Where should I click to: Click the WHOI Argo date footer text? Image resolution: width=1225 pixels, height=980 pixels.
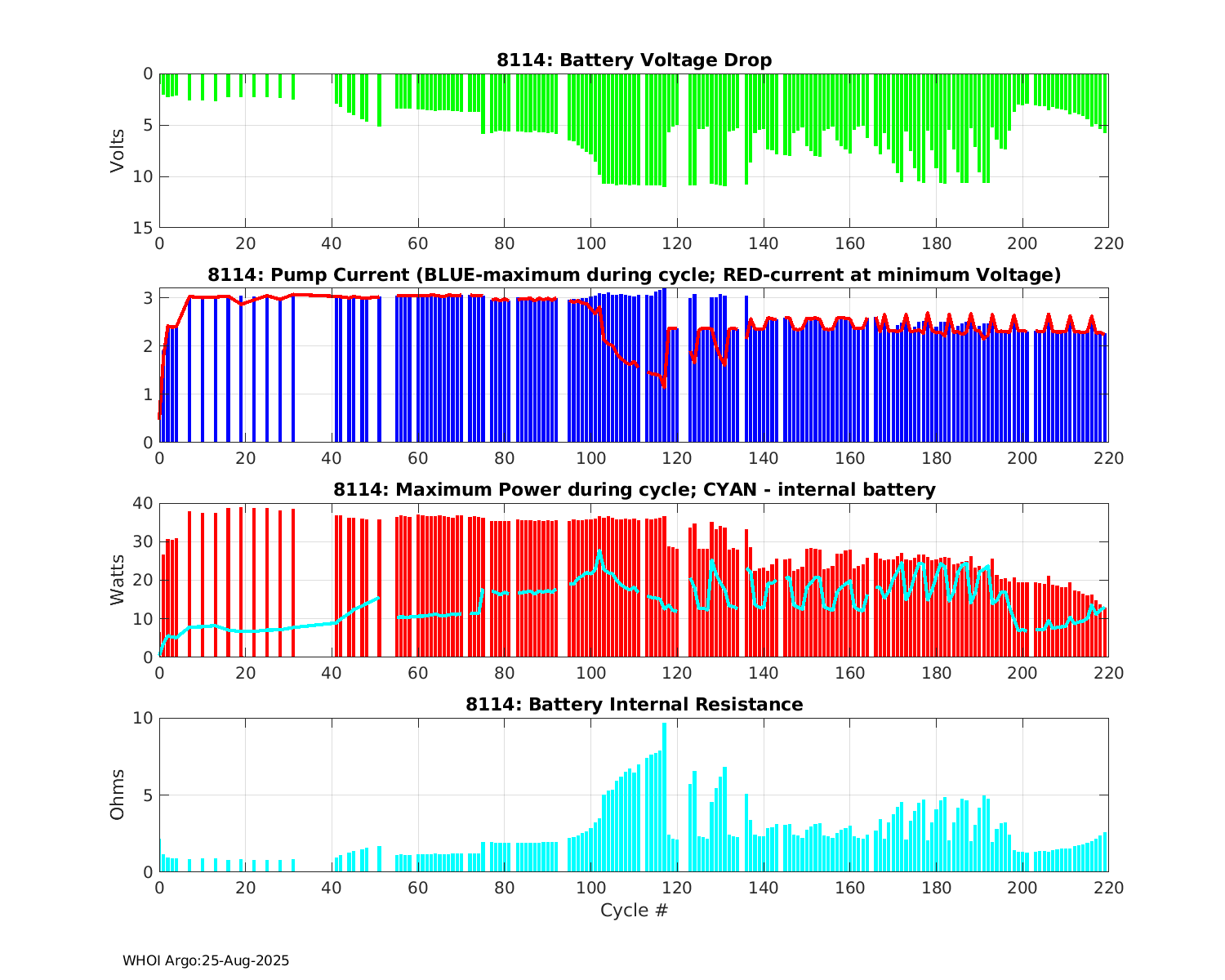click(x=206, y=961)
